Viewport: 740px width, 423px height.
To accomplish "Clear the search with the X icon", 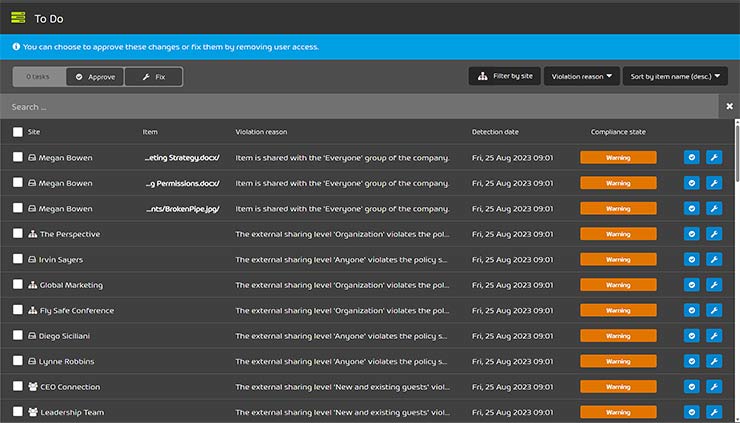I will pos(729,107).
